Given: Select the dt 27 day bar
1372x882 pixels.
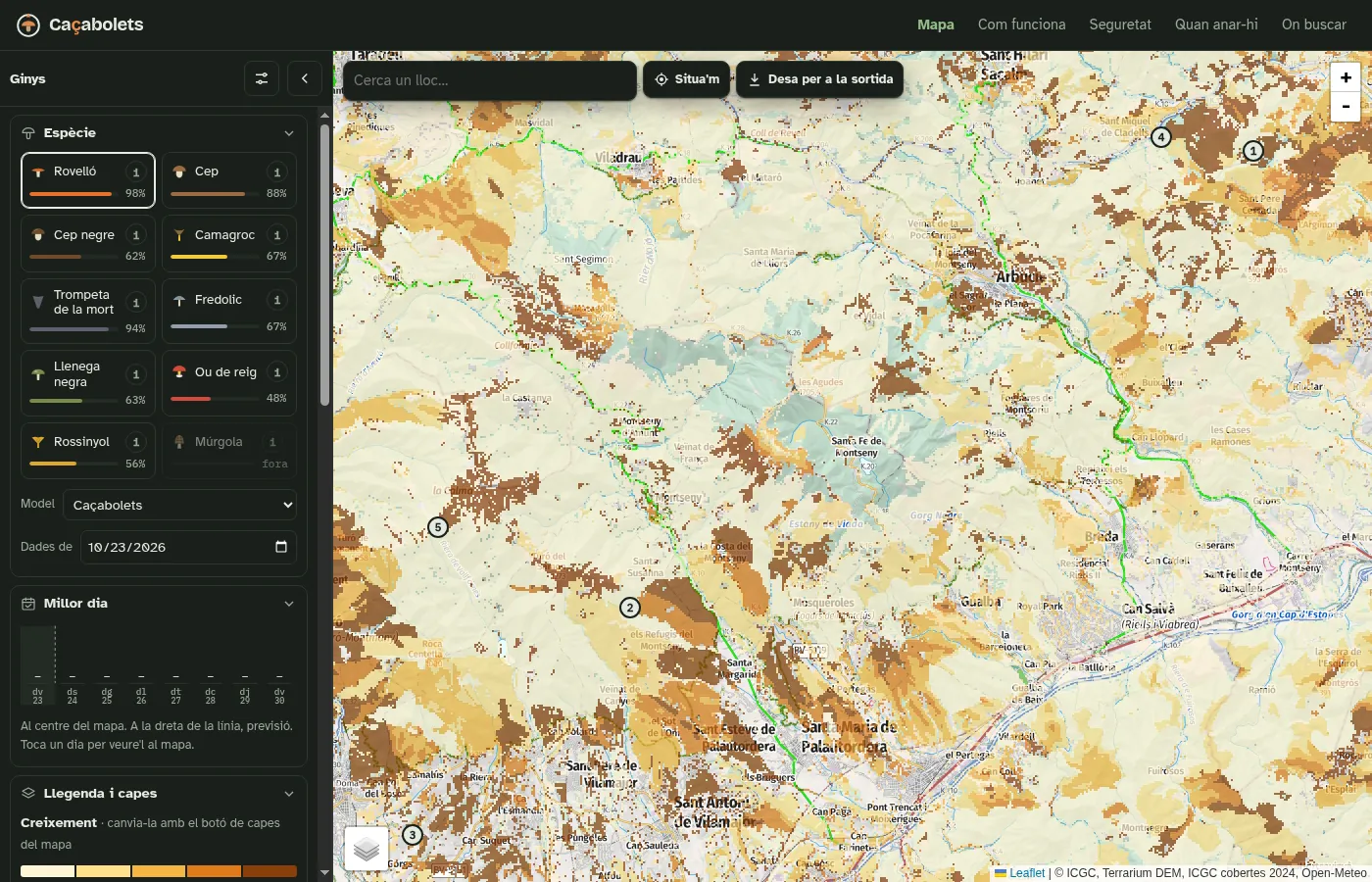Looking at the screenshot, I should (175, 665).
